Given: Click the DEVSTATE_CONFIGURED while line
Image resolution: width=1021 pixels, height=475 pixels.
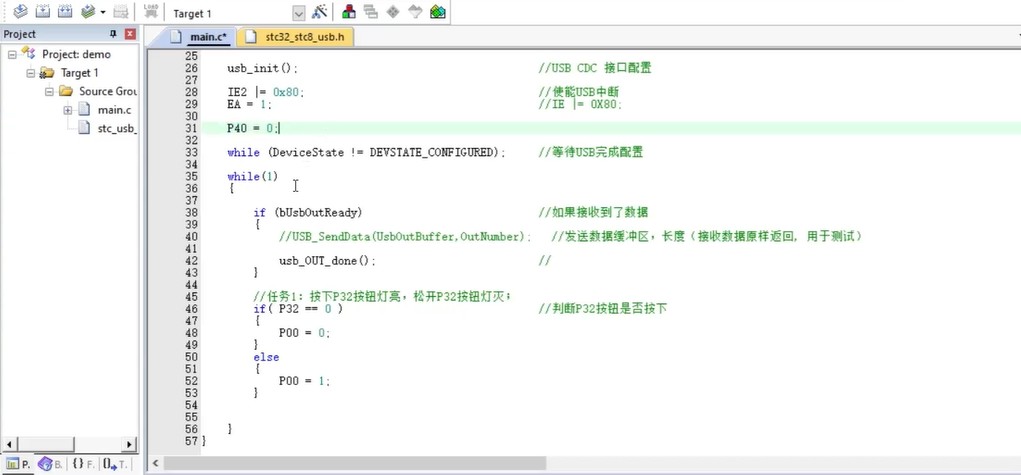Looking at the screenshot, I should tap(367, 152).
